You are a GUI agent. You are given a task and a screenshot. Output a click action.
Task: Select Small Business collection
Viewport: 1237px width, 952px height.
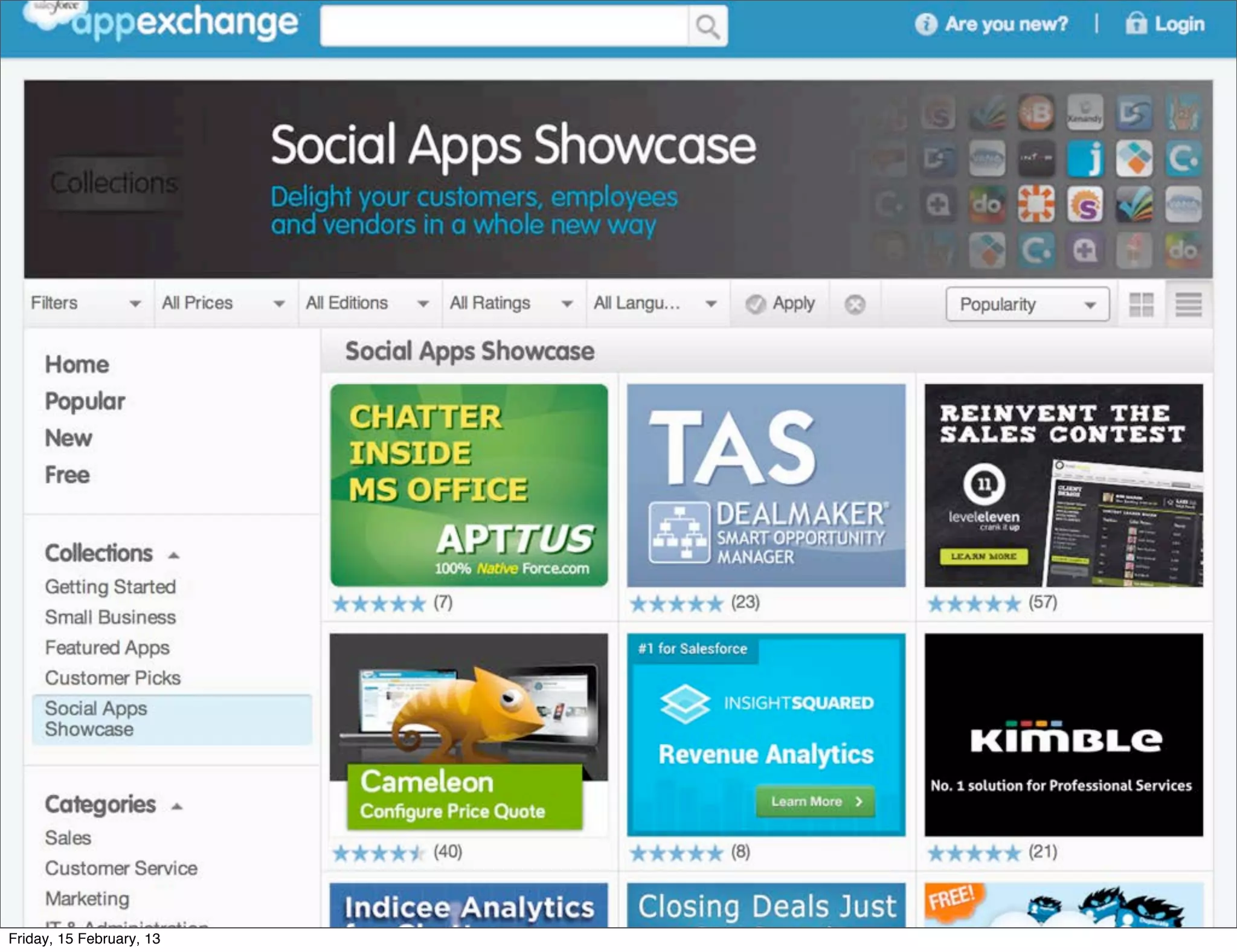coord(111,617)
